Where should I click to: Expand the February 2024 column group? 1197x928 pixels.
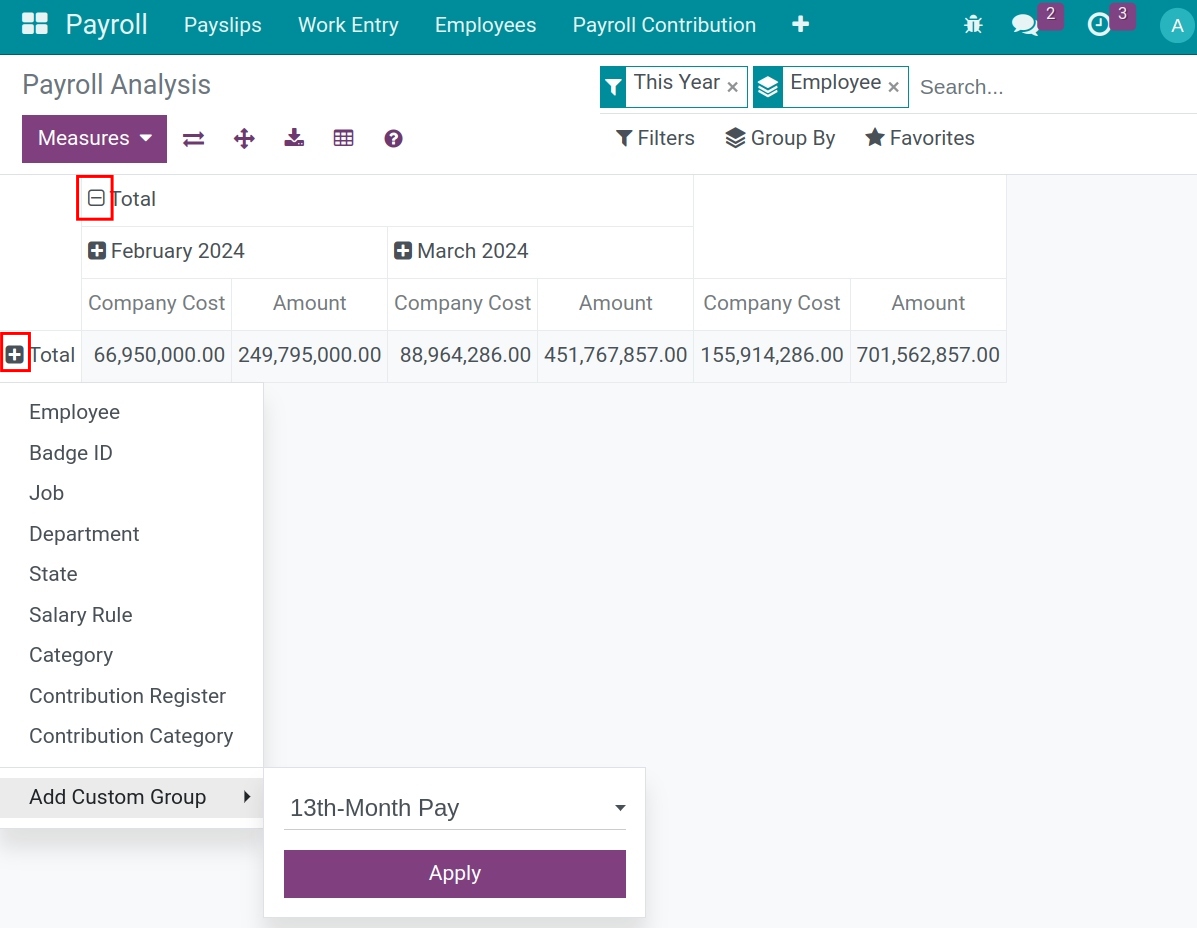point(98,250)
